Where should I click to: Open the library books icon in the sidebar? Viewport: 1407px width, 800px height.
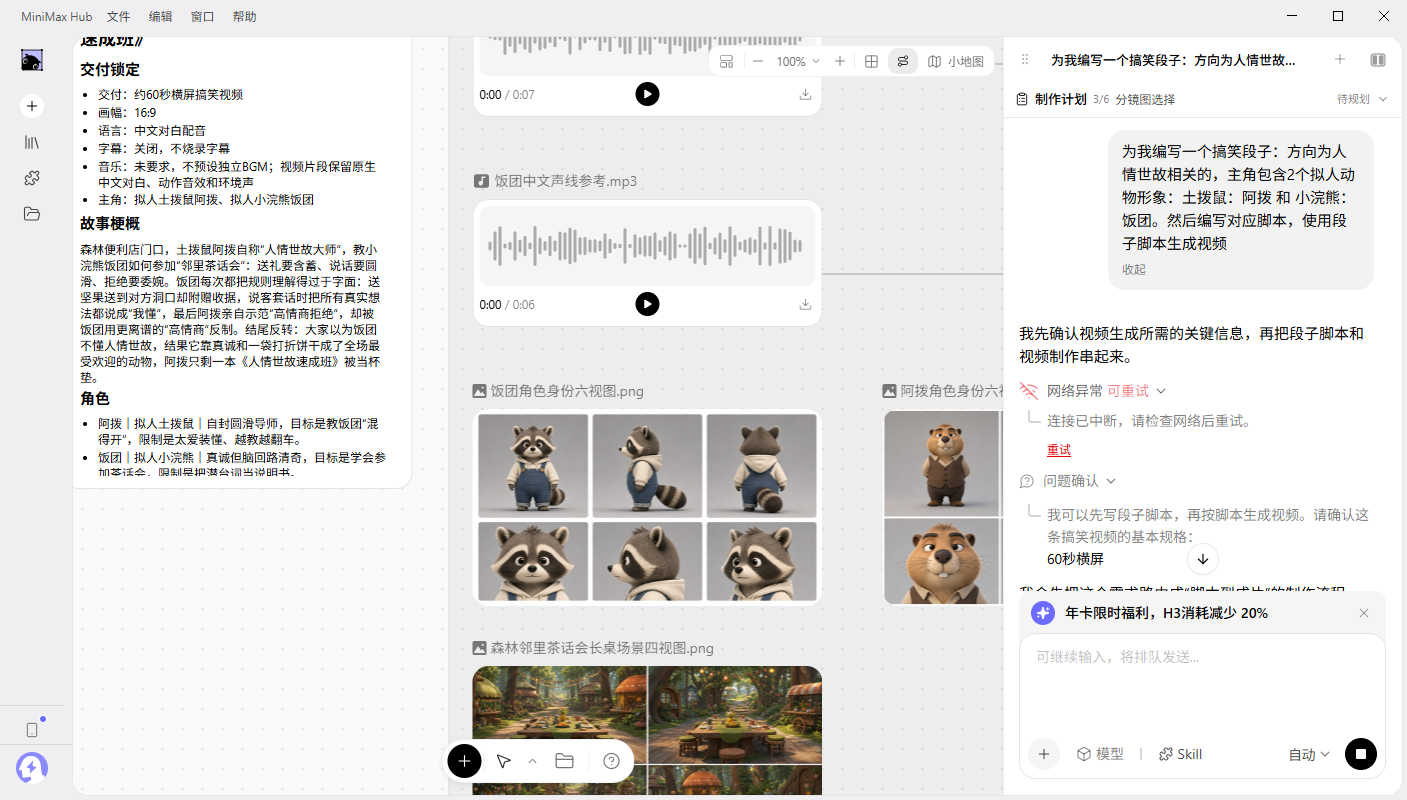point(32,142)
